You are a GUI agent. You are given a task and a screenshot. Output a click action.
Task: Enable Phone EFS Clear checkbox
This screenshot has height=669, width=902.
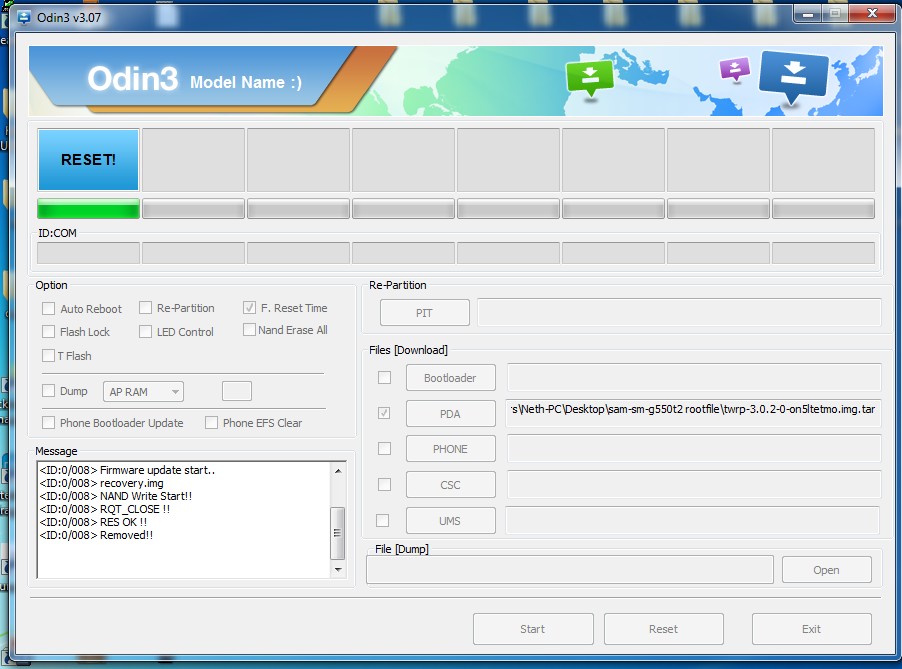tap(212, 423)
